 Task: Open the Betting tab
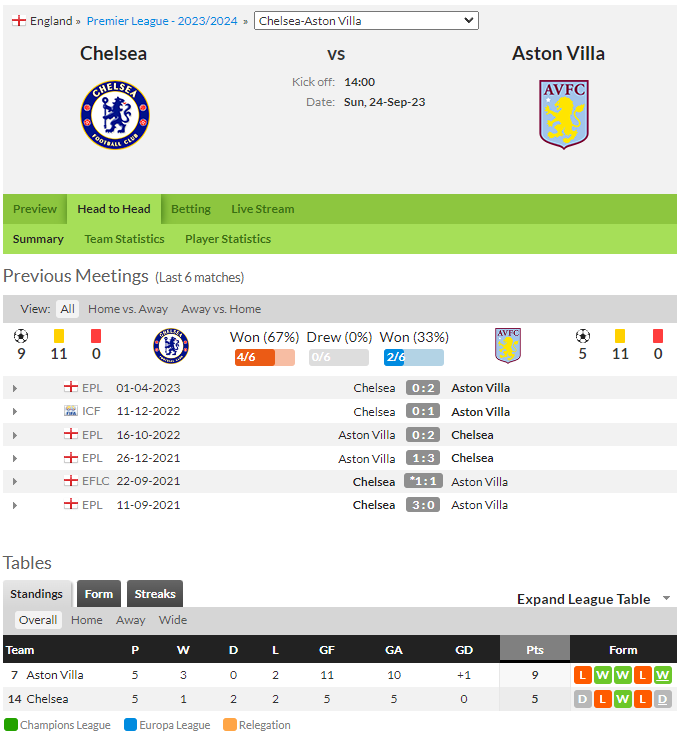point(191,209)
